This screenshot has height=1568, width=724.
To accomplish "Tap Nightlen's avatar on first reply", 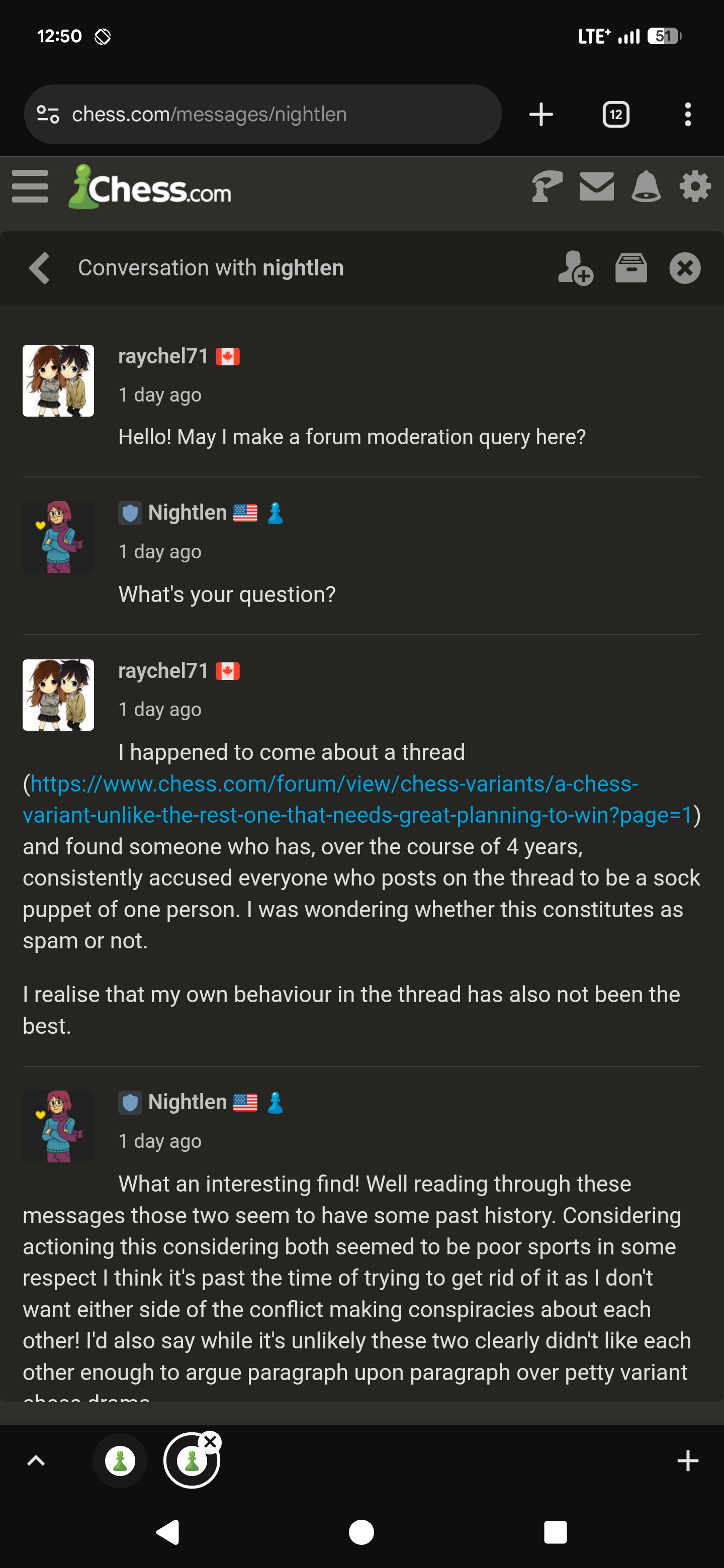I will click(x=58, y=537).
